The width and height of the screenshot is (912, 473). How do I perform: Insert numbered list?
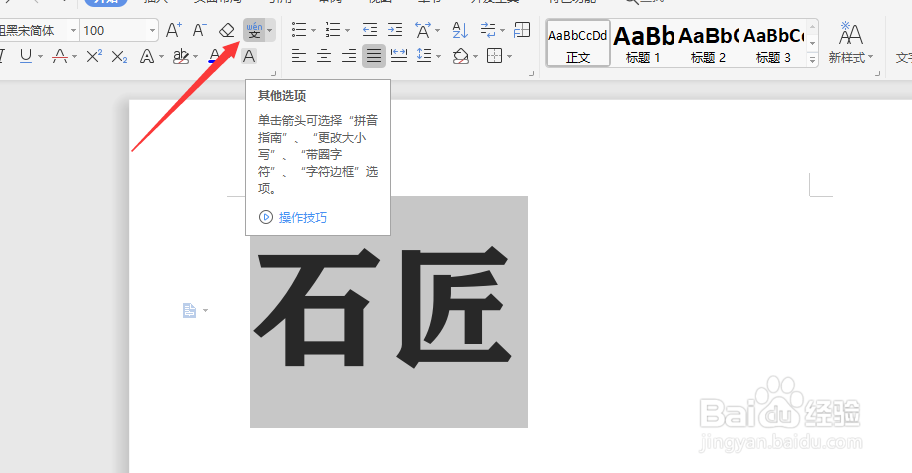(x=333, y=30)
